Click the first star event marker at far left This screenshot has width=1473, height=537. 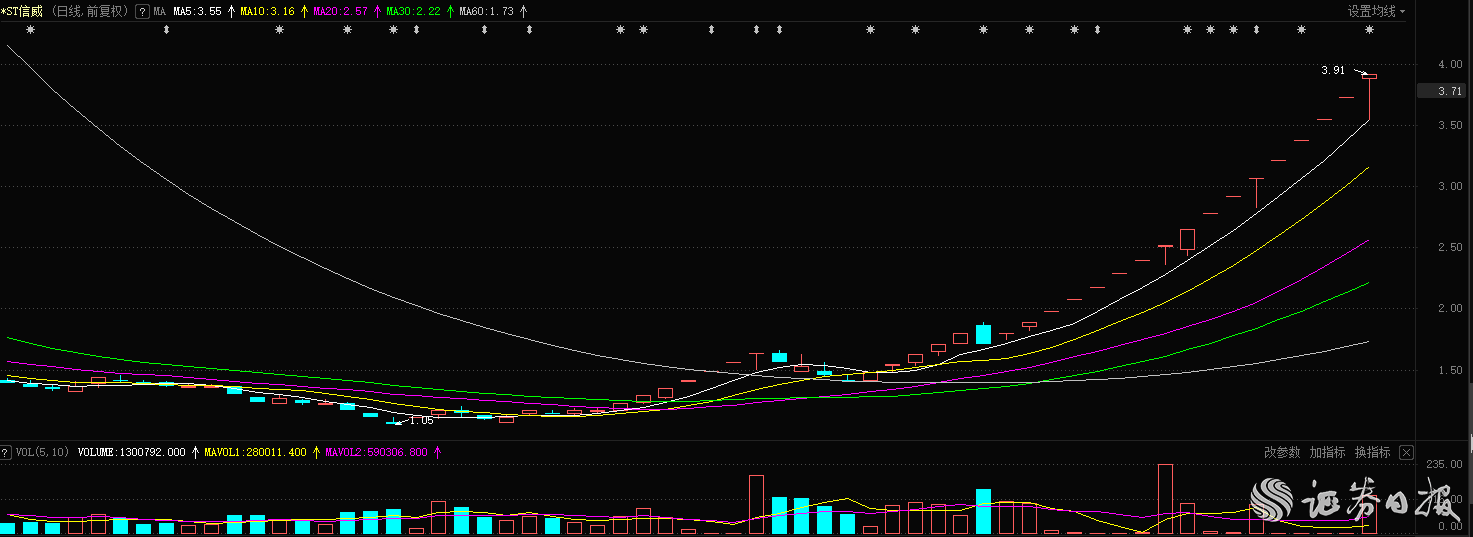pyautogui.click(x=30, y=30)
